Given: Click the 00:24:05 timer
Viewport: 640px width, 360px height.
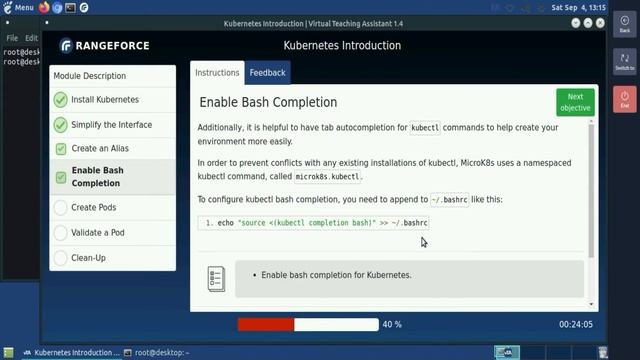Looking at the screenshot, I should [576, 324].
